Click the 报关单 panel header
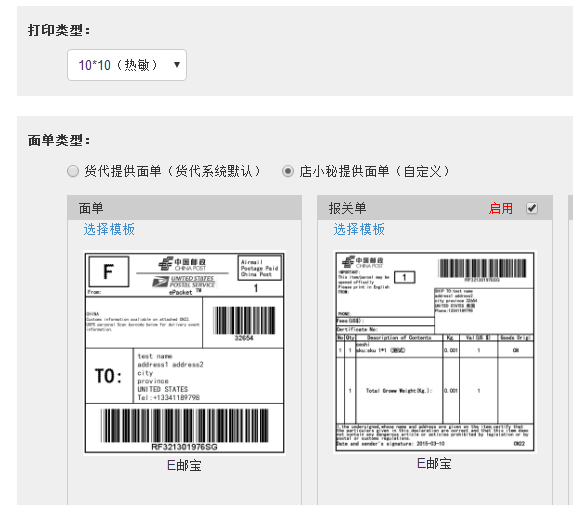This screenshot has width=573, height=505. pyautogui.click(x=435, y=208)
